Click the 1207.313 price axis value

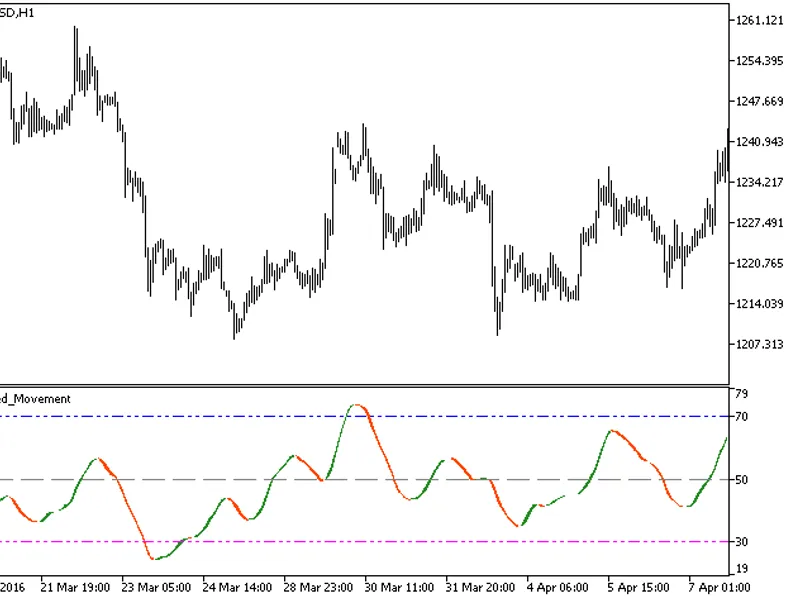click(x=759, y=344)
